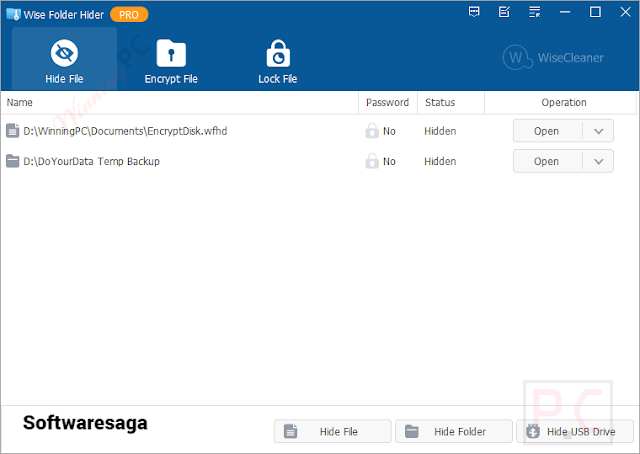640x454 pixels.
Task: Go to the Lock File tab
Action: [278, 61]
